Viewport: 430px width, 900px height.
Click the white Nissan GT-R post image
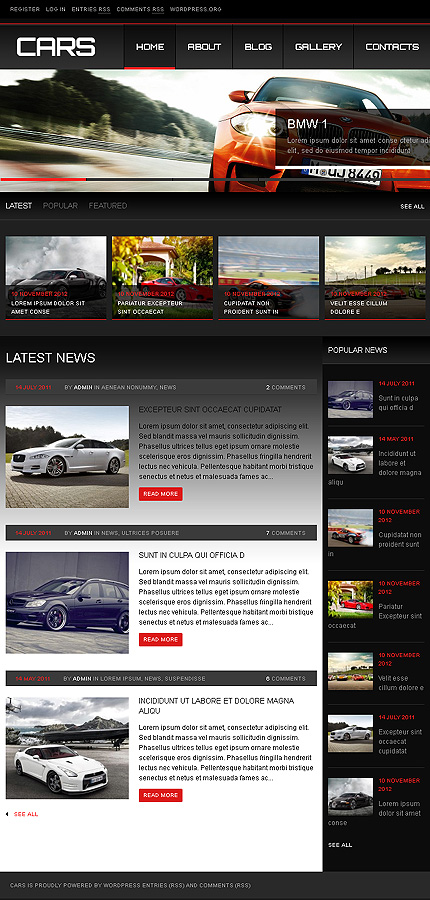[67, 748]
